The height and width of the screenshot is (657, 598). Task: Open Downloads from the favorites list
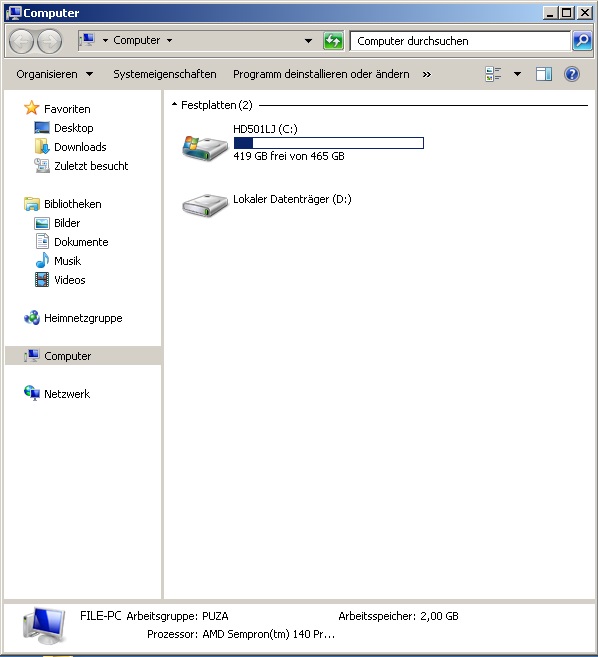click(x=80, y=147)
